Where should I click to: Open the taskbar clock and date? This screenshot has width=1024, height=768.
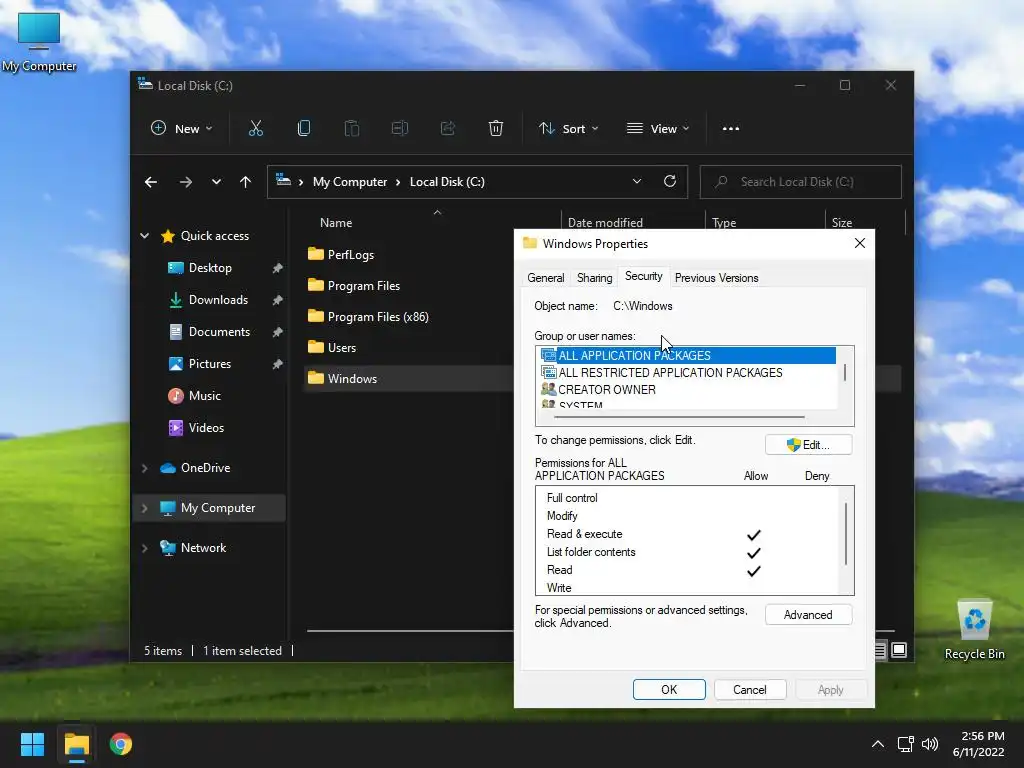click(x=978, y=744)
